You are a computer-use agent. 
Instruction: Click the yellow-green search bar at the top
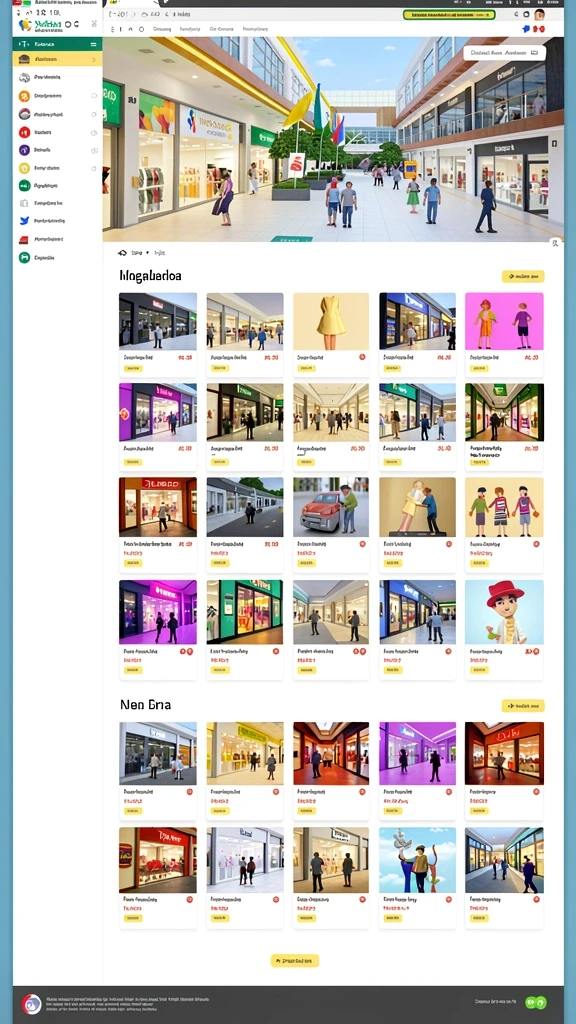coord(449,14)
